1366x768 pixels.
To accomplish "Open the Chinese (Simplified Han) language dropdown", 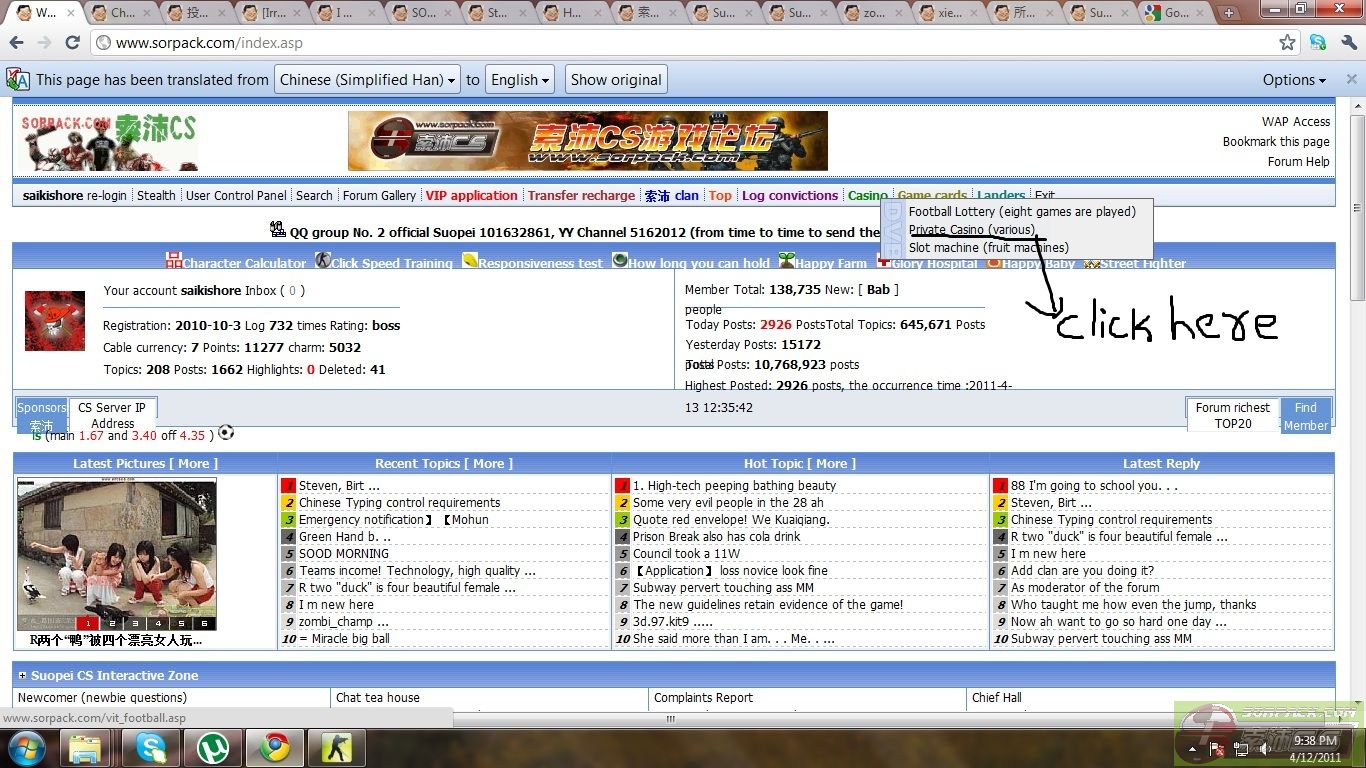I will (x=366, y=80).
